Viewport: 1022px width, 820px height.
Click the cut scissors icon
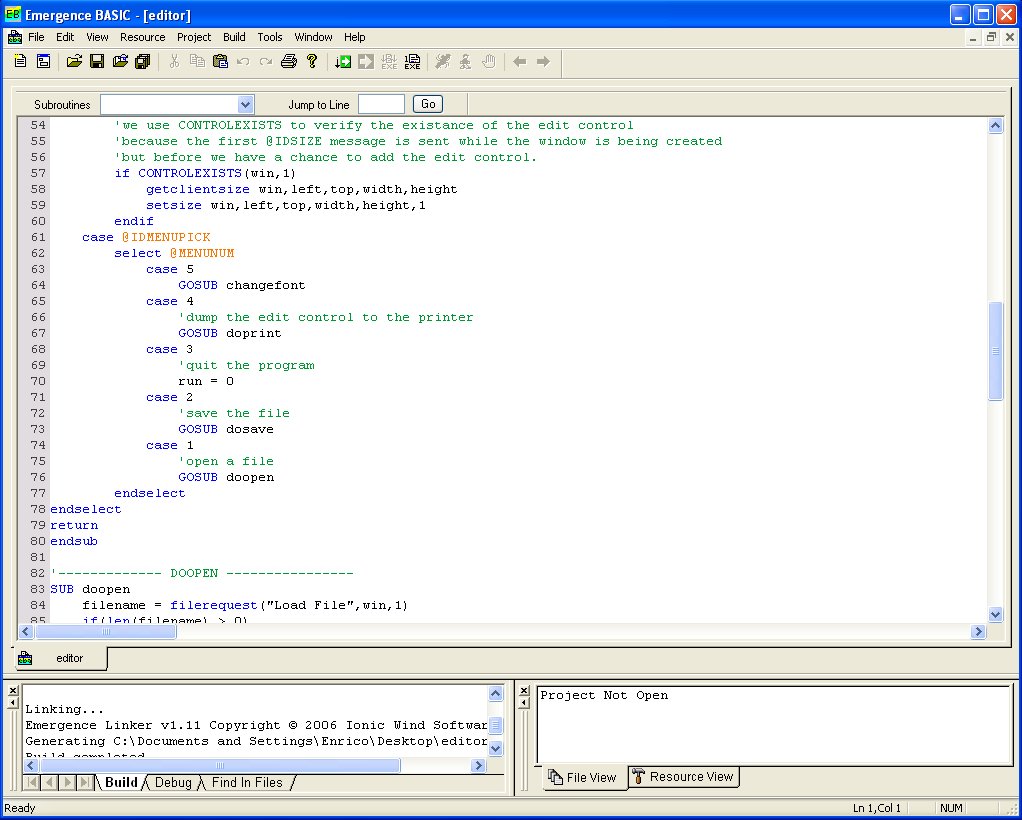click(x=174, y=61)
